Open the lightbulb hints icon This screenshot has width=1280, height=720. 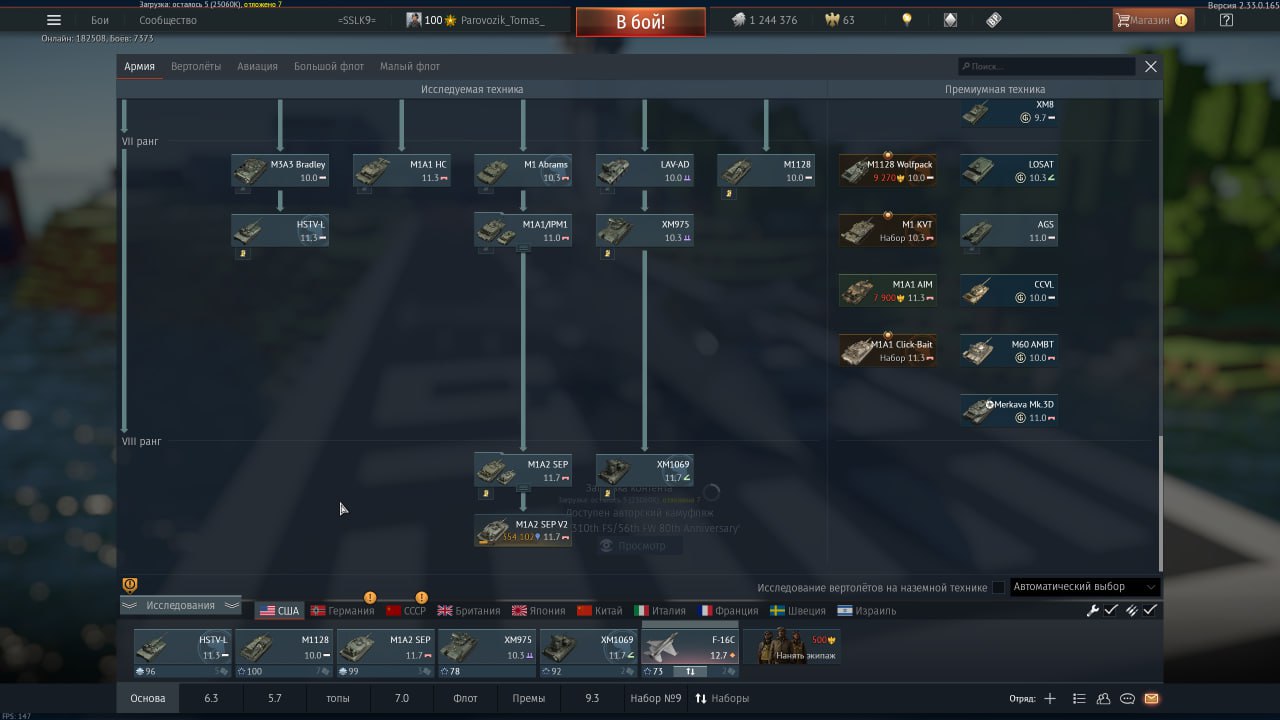(907, 20)
